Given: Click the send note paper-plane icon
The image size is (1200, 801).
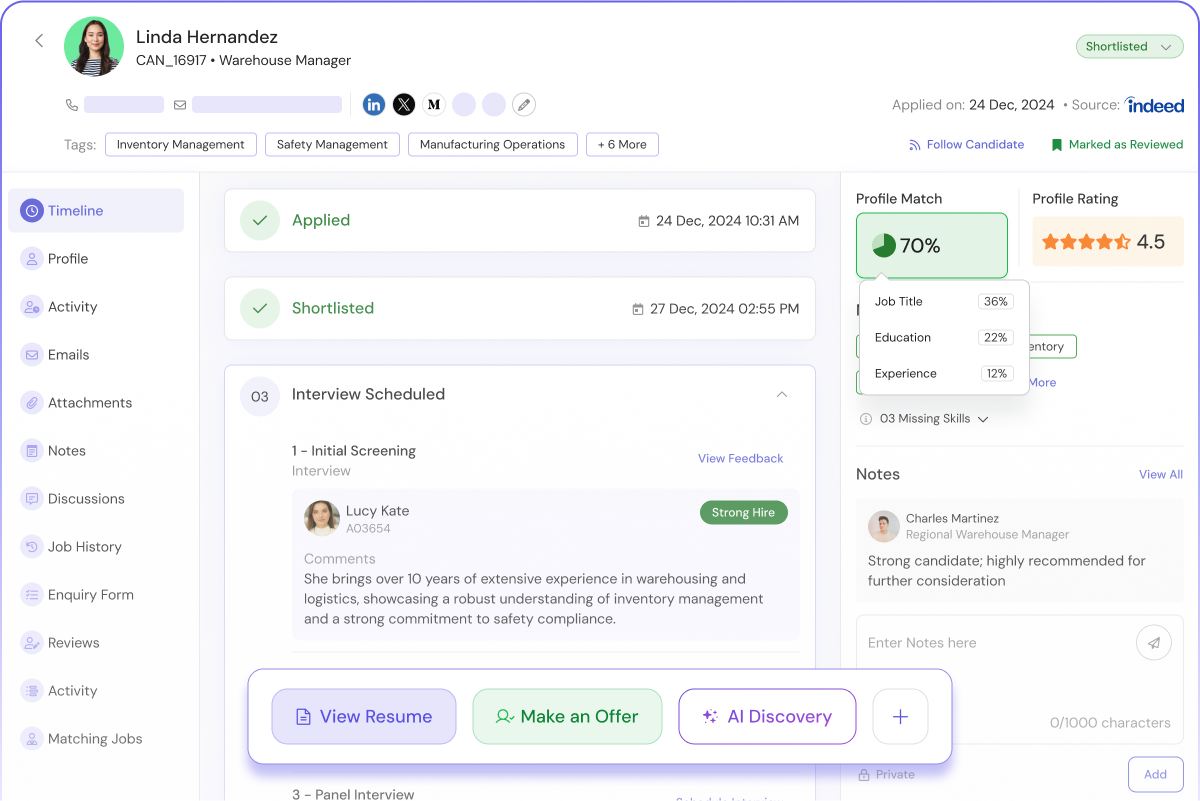Looking at the screenshot, I should (x=1153, y=643).
